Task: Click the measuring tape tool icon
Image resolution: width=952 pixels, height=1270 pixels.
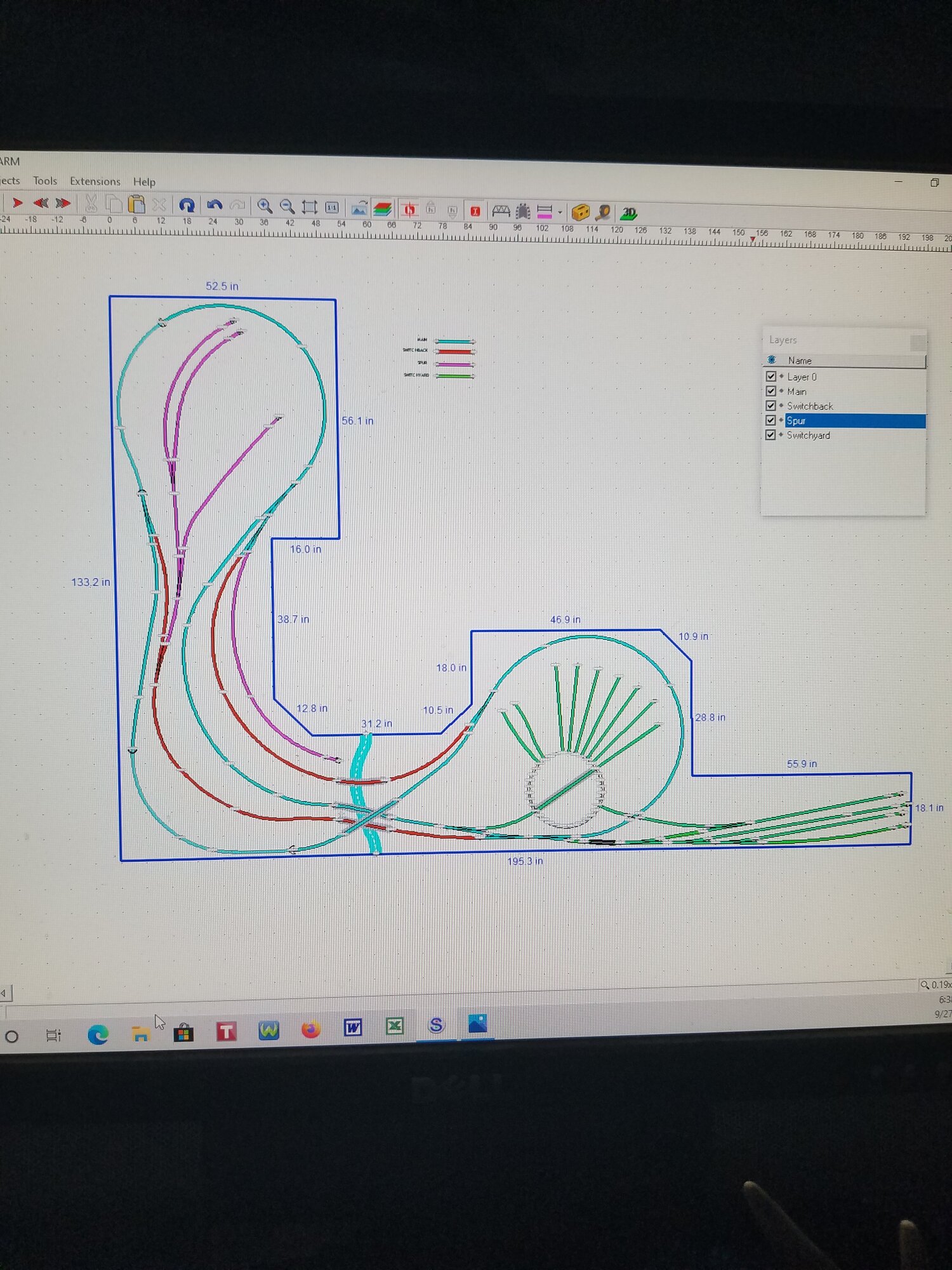Action: tap(603, 212)
